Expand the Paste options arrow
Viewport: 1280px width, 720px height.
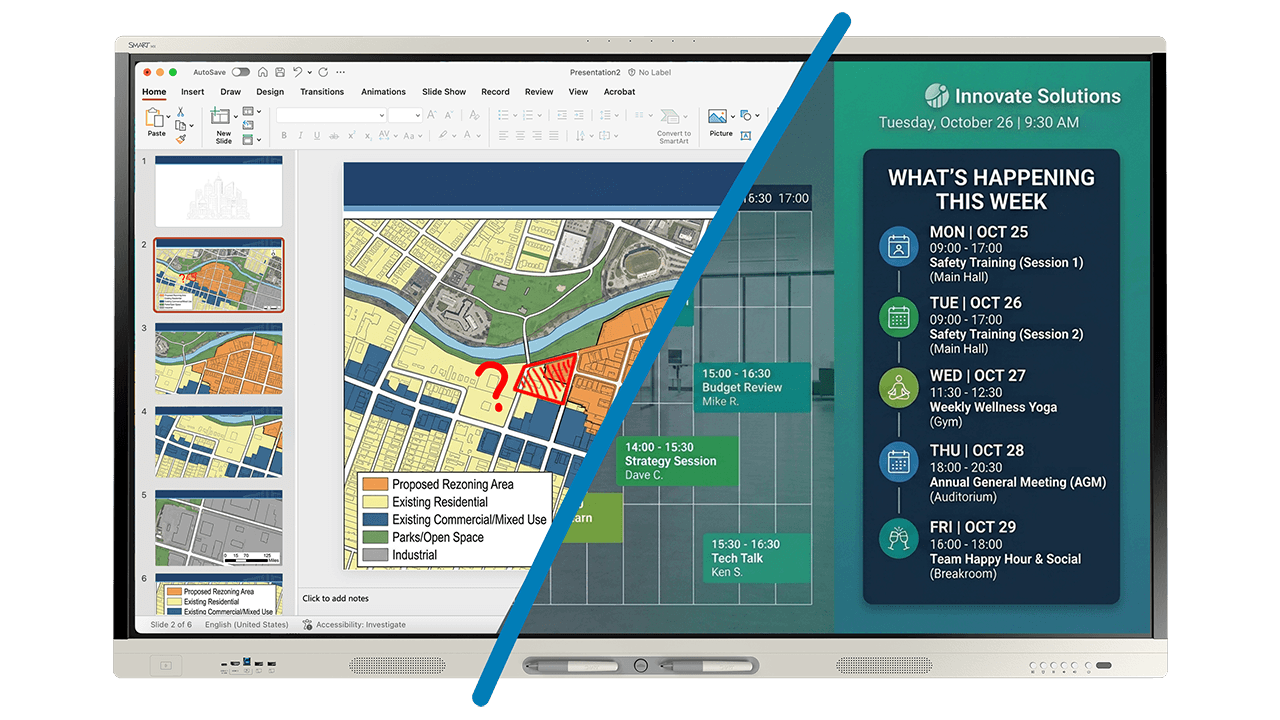pos(168,118)
